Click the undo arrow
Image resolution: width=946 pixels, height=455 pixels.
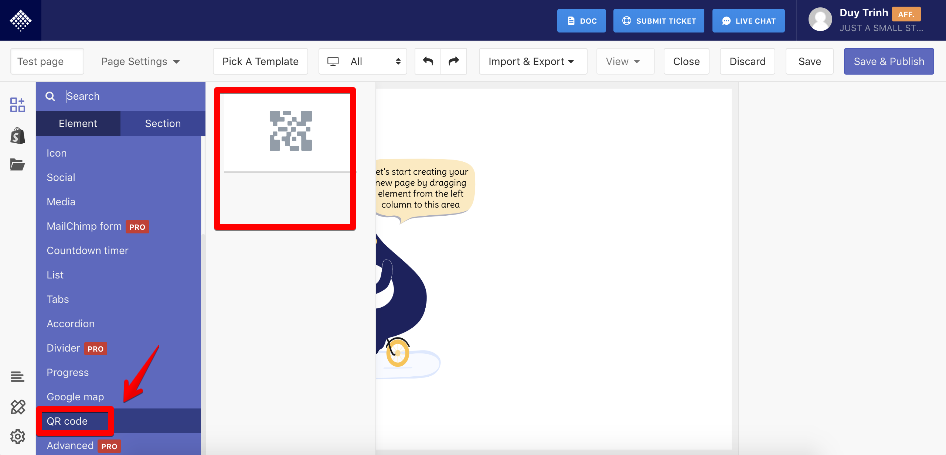pyautogui.click(x=428, y=62)
